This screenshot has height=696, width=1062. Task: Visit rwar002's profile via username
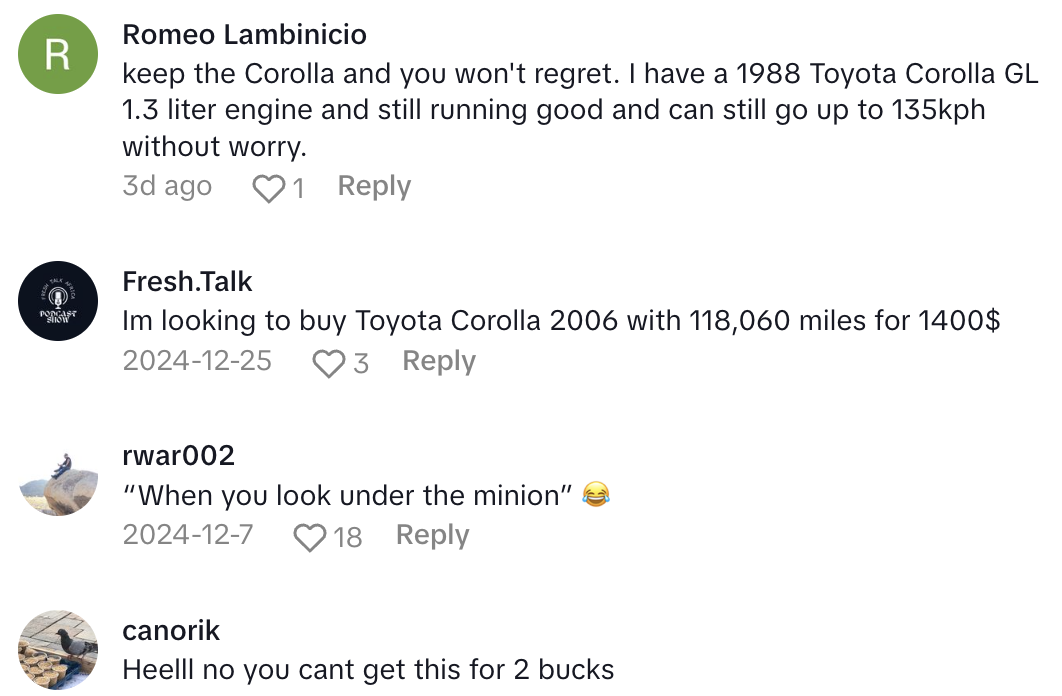[x=178, y=456]
